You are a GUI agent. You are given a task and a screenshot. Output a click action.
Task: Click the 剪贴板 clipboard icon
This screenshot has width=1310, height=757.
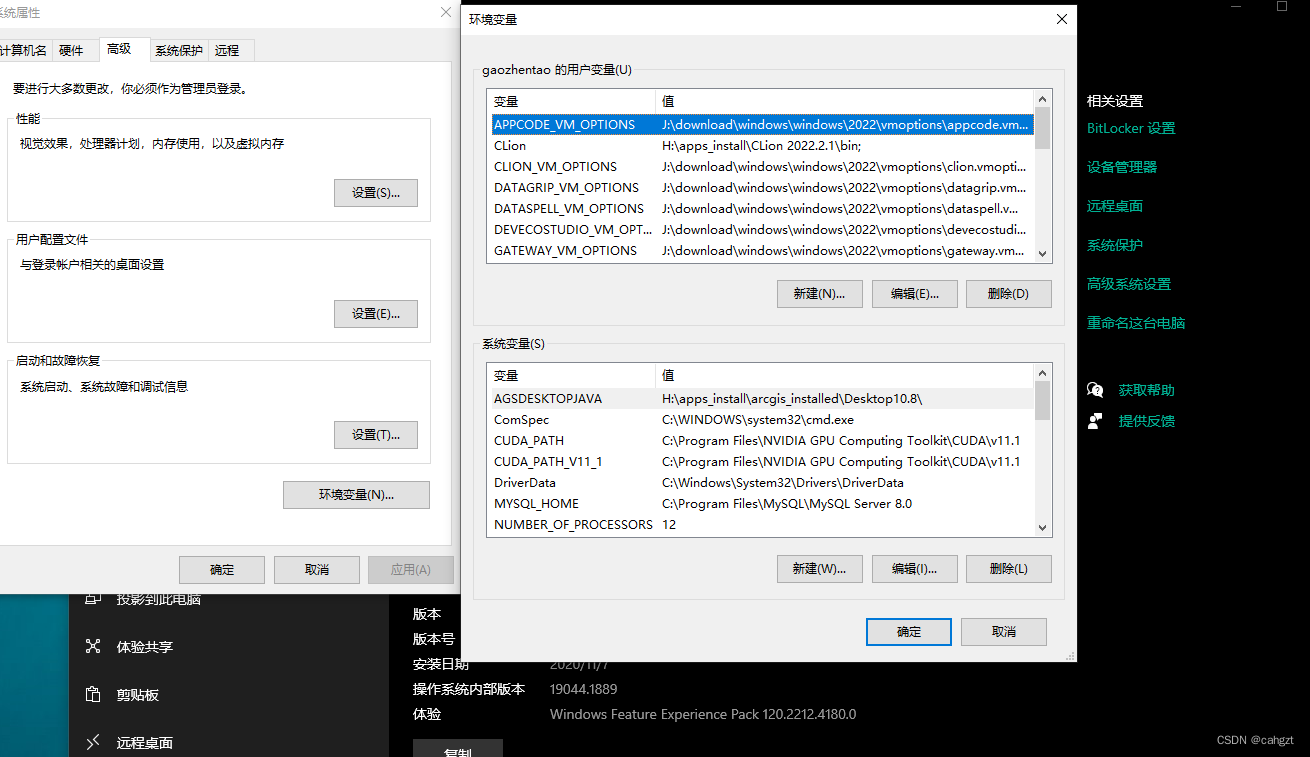(x=92, y=695)
